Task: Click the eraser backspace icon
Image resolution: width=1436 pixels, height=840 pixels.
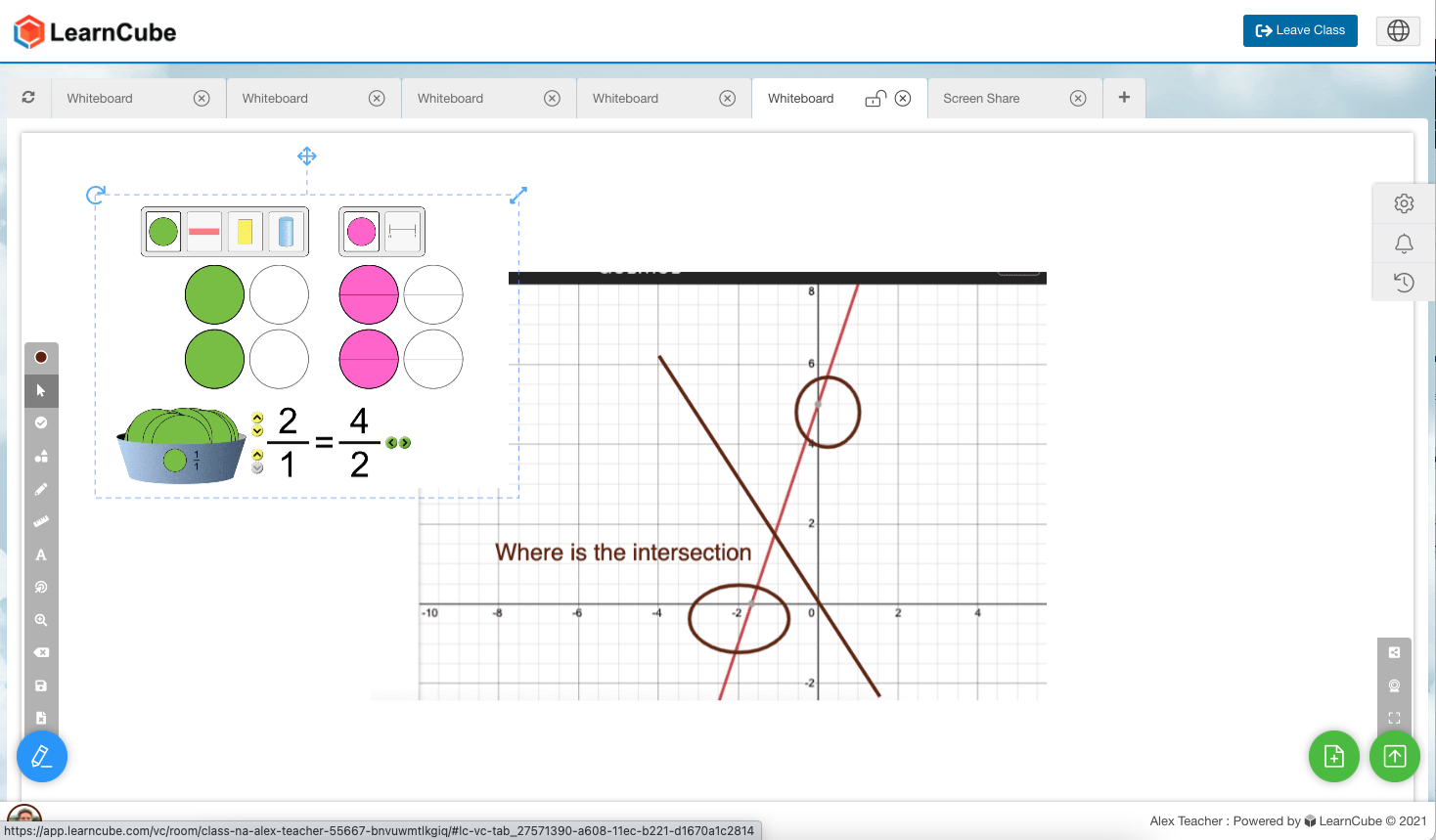Action: 41,652
